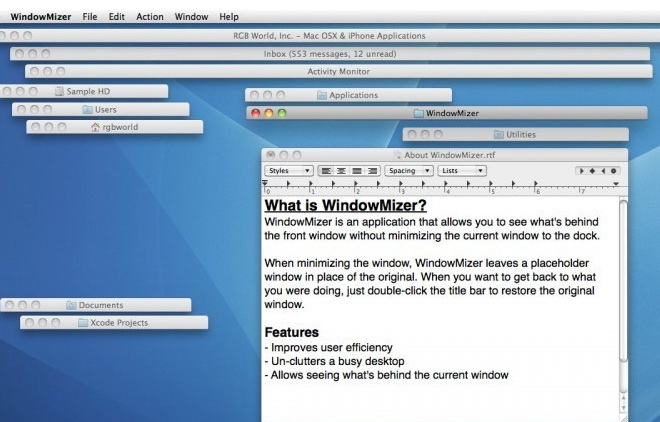
Task: Pick the right tab stop icon (left-pointing triangle)
Action: [x=603, y=171]
